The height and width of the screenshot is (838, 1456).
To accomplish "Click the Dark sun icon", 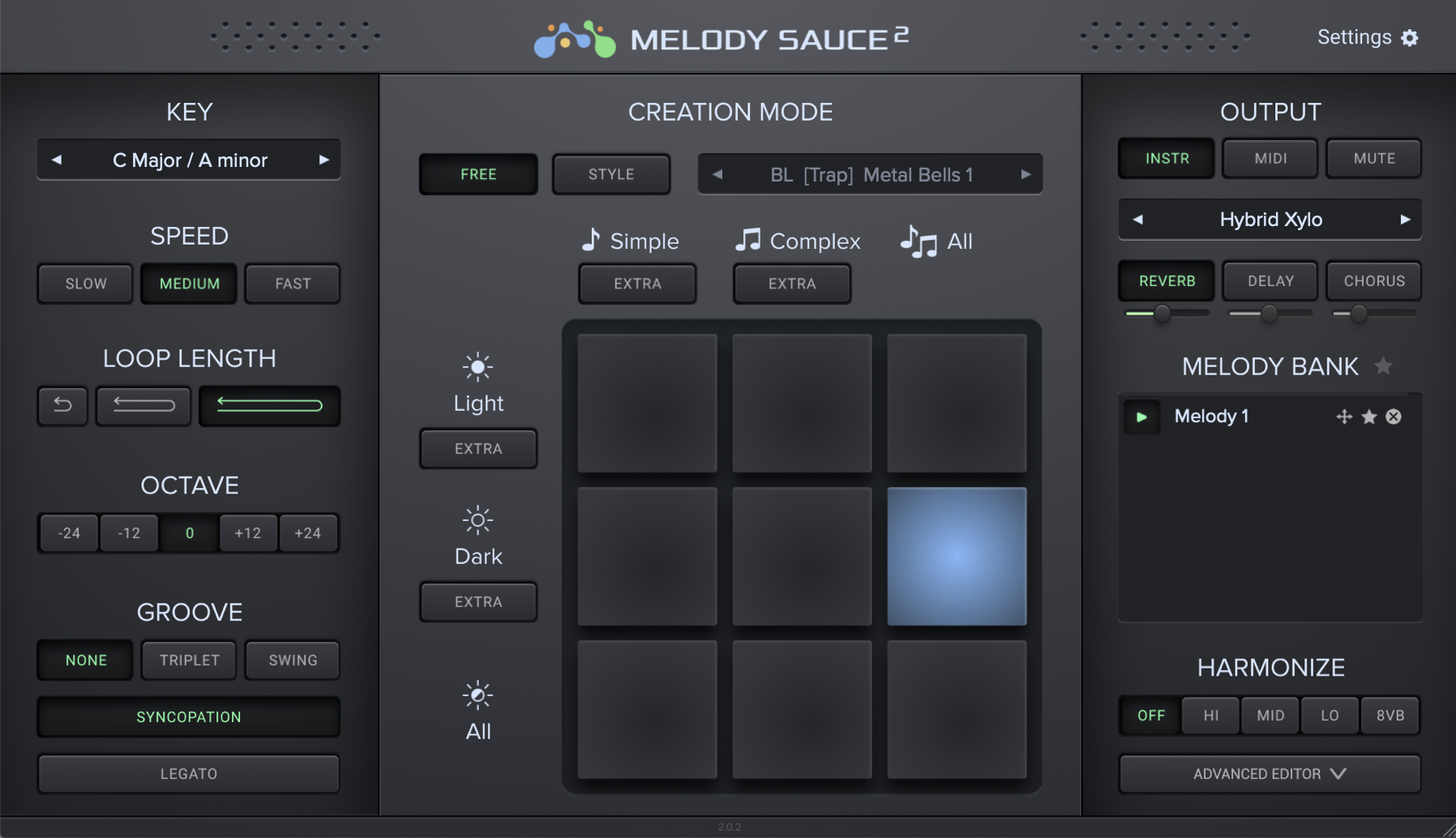I will pyautogui.click(x=477, y=520).
